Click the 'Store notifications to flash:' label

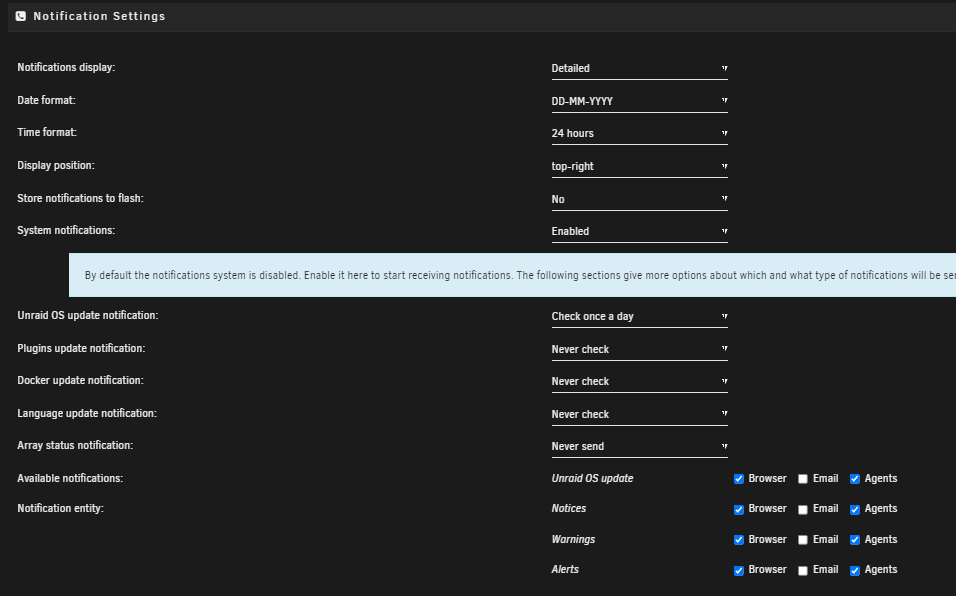[x=80, y=199]
